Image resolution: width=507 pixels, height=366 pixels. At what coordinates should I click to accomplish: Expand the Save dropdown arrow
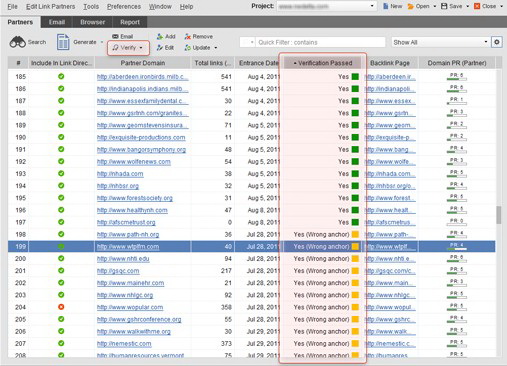point(467,6)
